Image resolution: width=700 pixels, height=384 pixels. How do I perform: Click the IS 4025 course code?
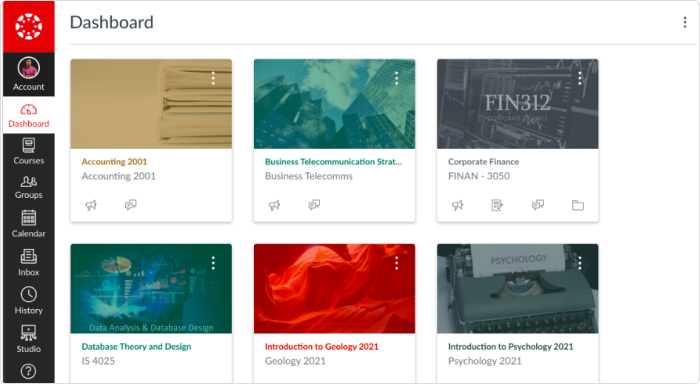click(98, 361)
